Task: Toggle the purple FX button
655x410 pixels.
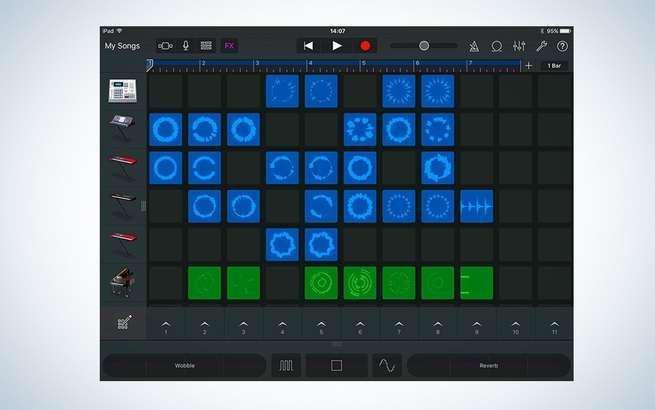Action: pyautogui.click(x=229, y=46)
